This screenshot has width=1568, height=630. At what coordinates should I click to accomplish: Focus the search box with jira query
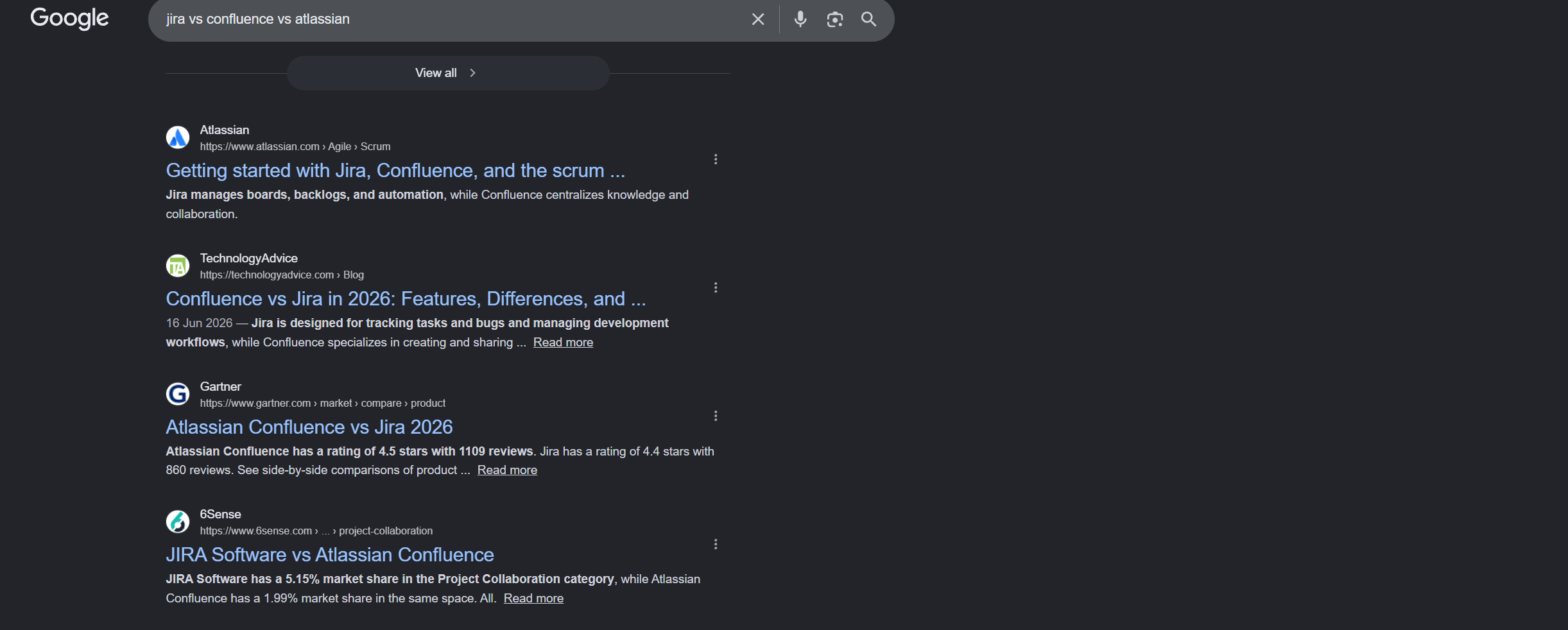[449, 19]
